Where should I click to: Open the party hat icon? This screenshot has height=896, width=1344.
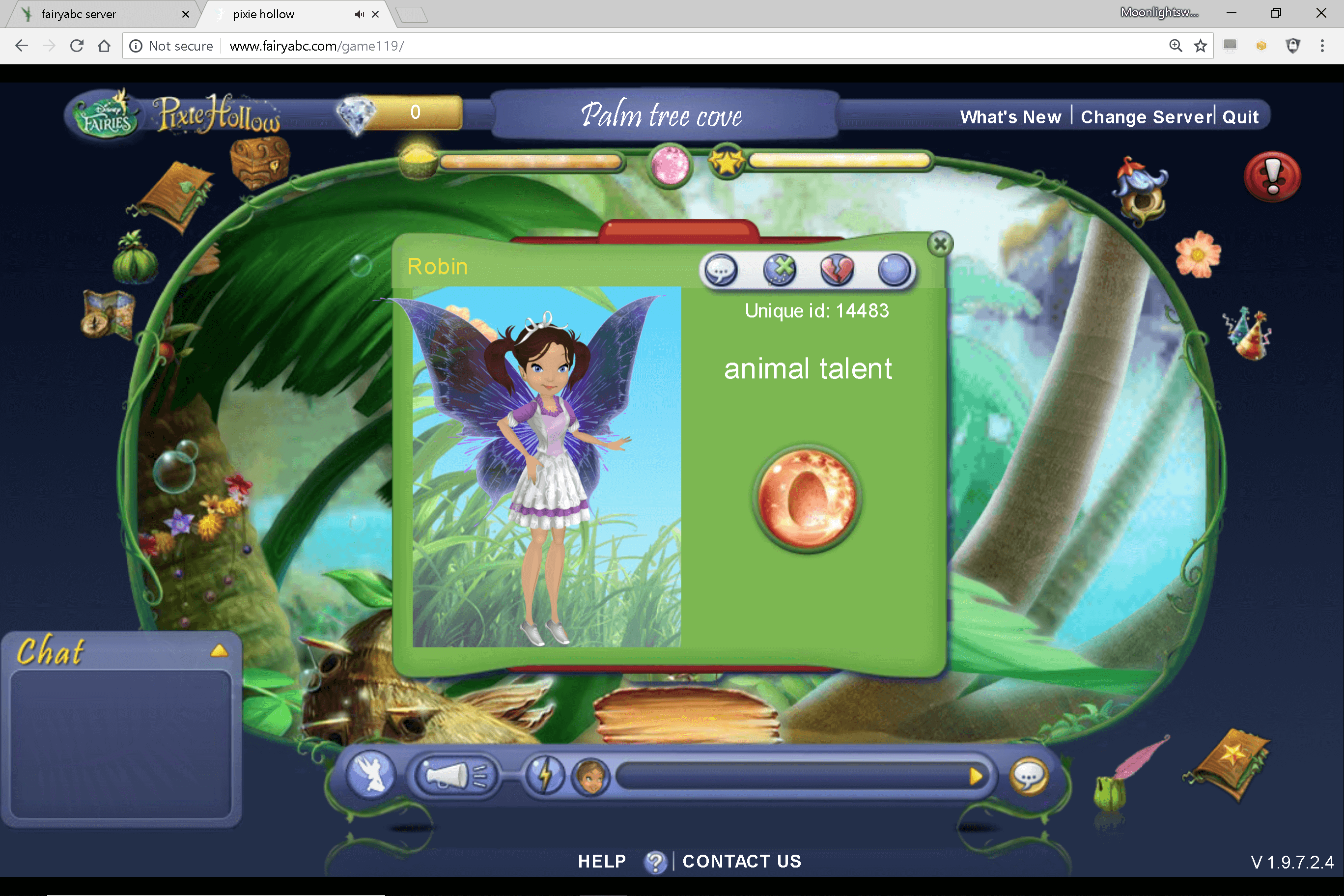click(x=1249, y=334)
